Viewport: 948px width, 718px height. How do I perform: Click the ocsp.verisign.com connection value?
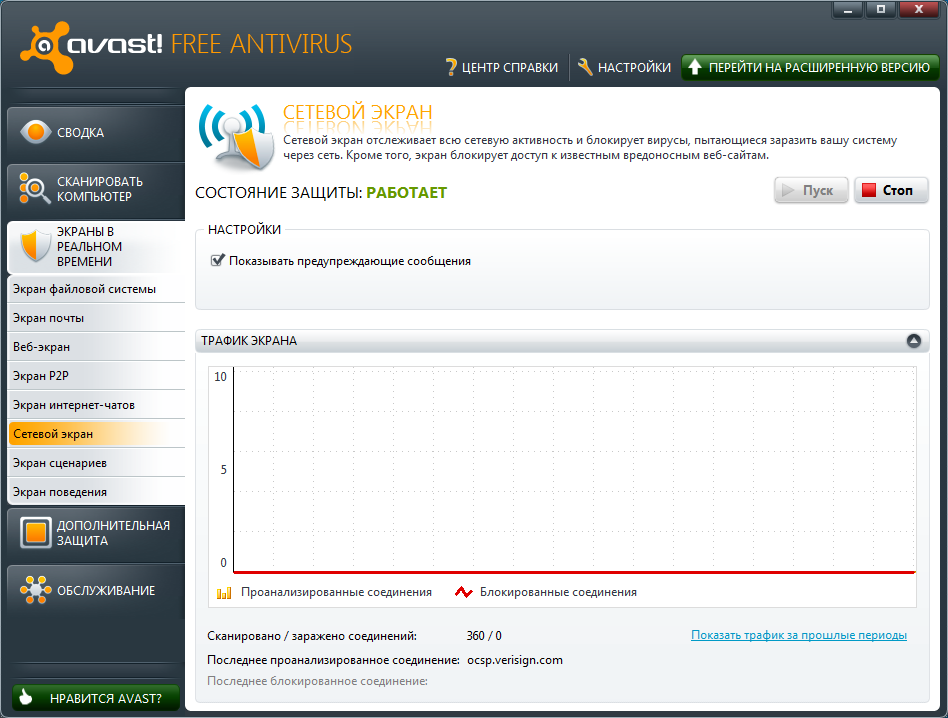tap(515, 660)
